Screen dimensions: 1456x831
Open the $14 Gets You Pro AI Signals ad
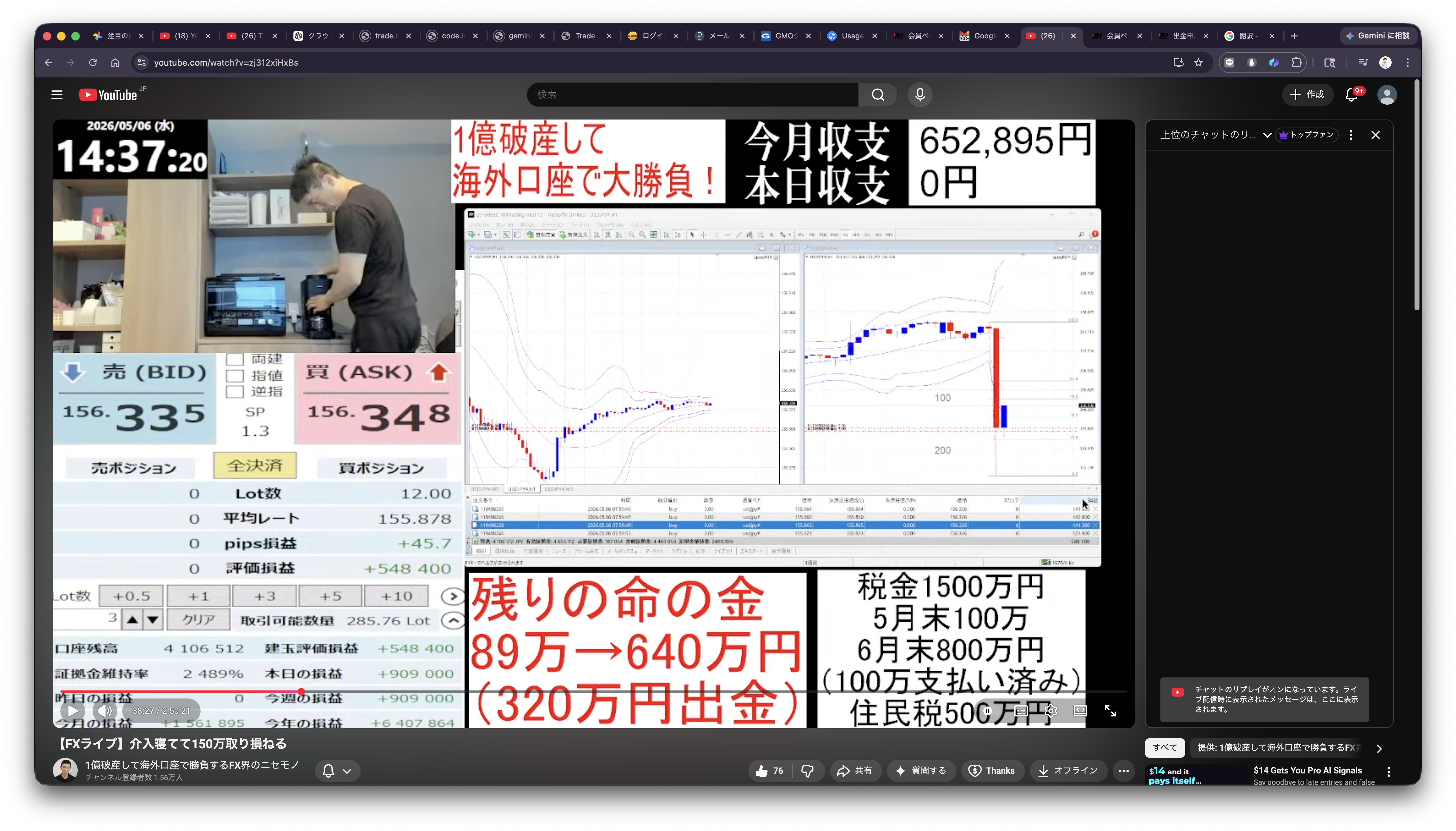pos(1307,771)
